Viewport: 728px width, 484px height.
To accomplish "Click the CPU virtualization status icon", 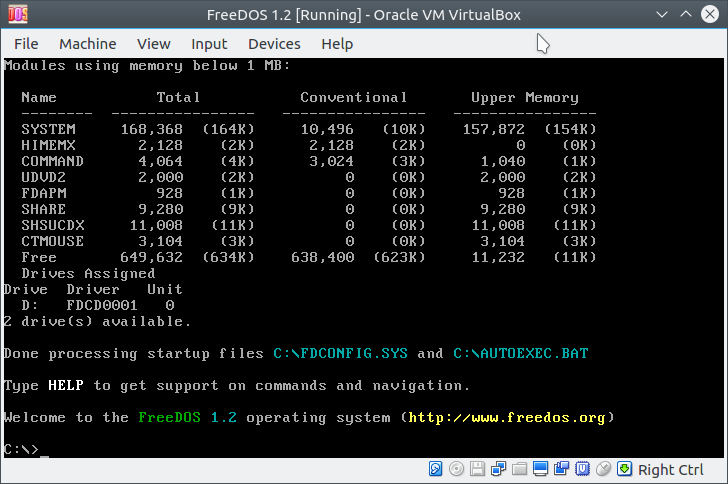I will [x=582, y=469].
